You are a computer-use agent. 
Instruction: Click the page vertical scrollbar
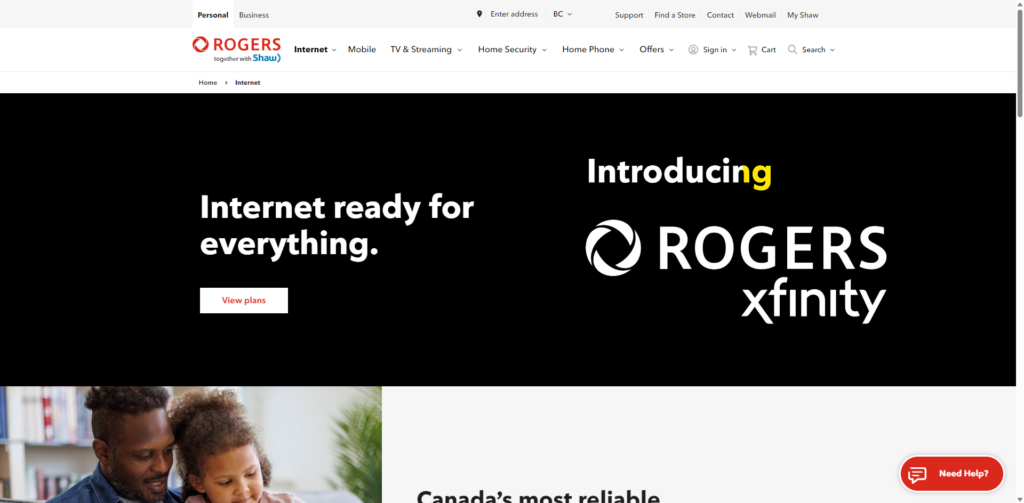click(1019, 252)
